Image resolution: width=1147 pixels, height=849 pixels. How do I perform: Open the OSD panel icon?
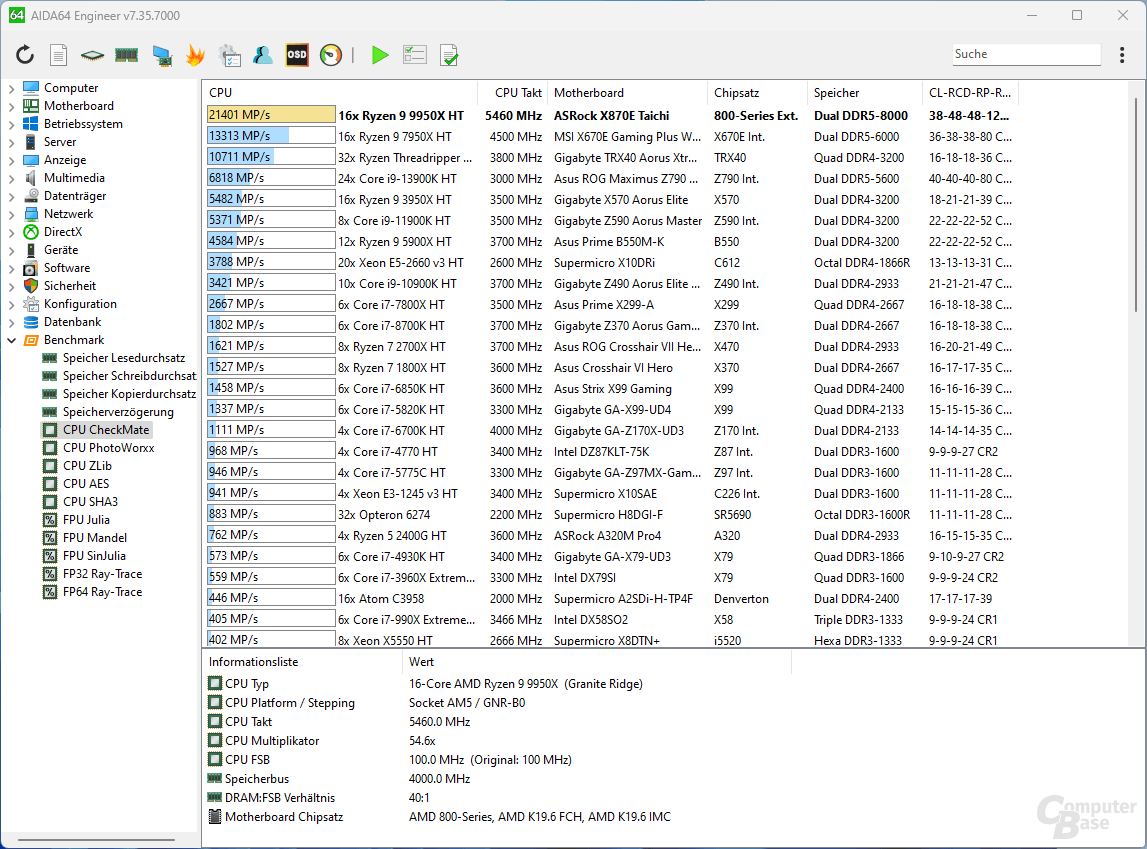(297, 55)
